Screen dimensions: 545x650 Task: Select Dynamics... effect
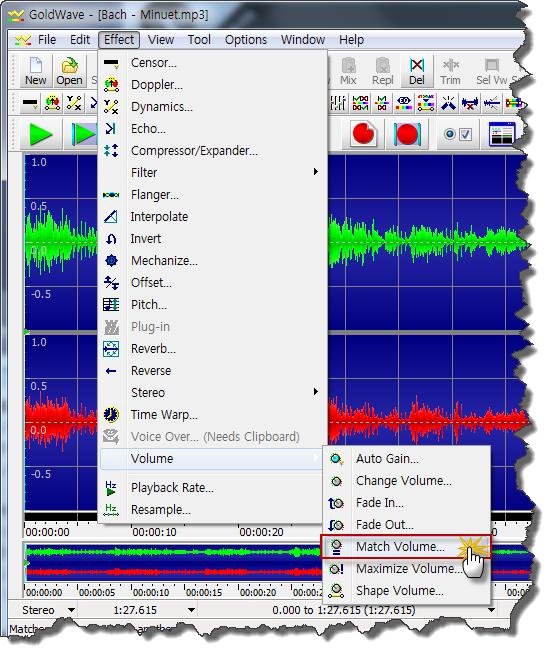tap(212, 107)
